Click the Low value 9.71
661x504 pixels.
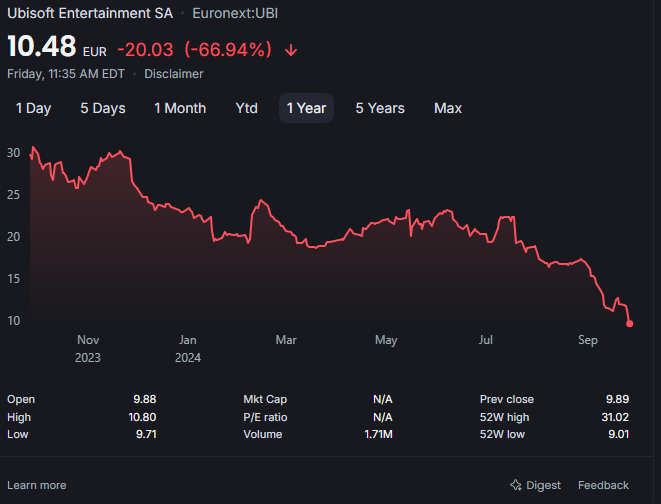click(x=146, y=434)
